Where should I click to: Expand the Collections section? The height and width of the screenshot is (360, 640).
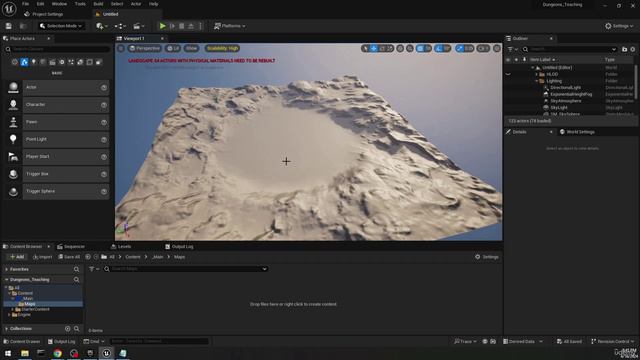click(7, 329)
